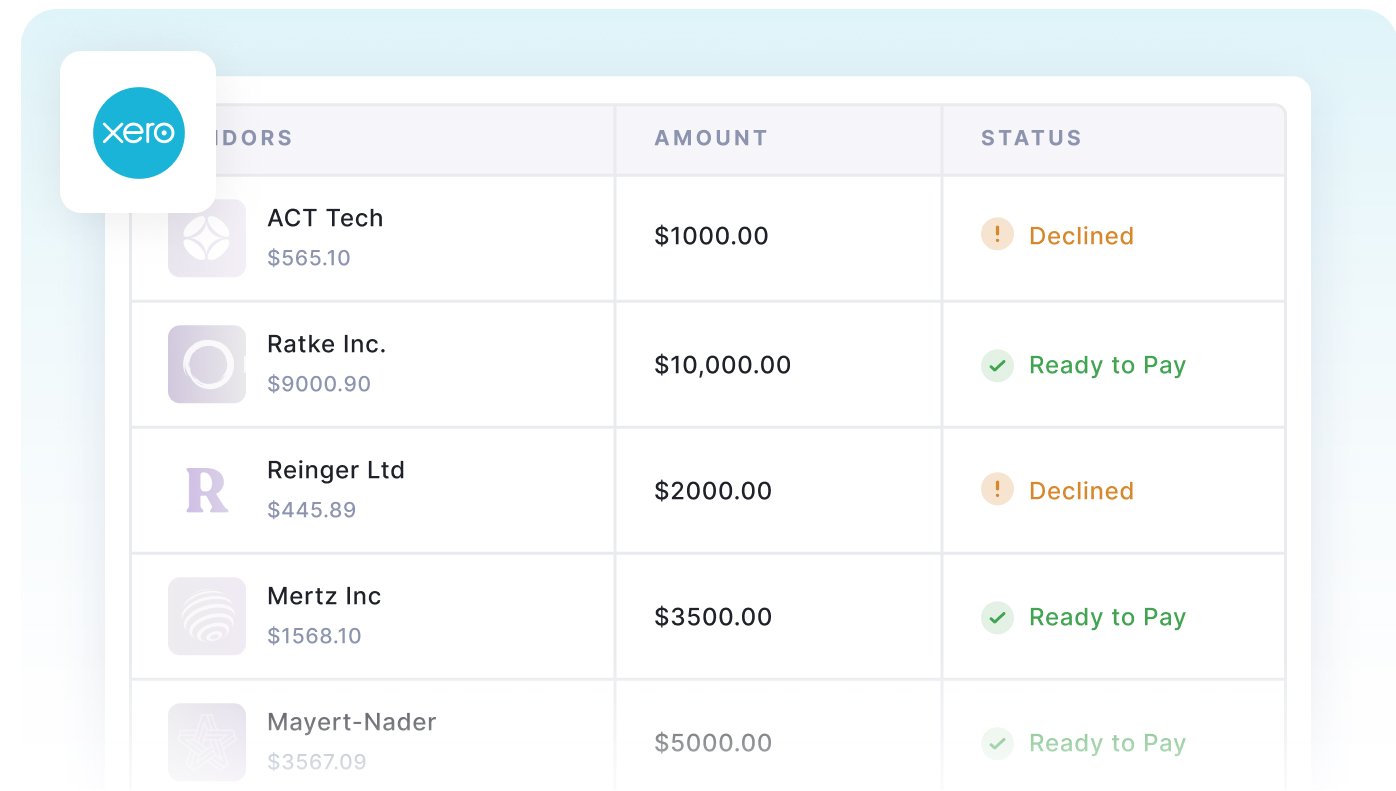This screenshot has height=791, width=1396.
Task: Click the Xero logo icon
Action: [139, 133]
